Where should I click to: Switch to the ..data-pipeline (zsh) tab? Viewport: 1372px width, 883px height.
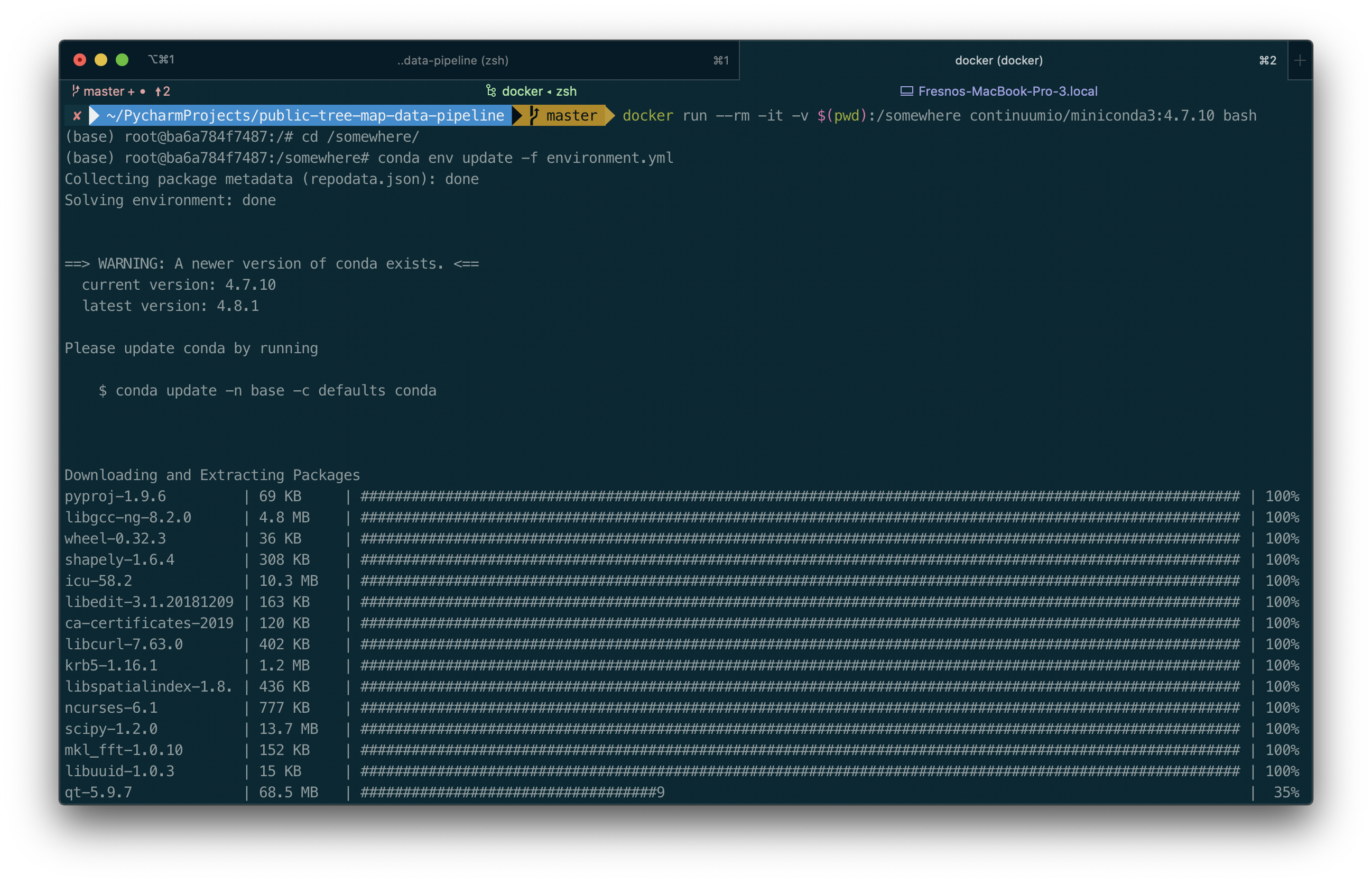(453, 60)
